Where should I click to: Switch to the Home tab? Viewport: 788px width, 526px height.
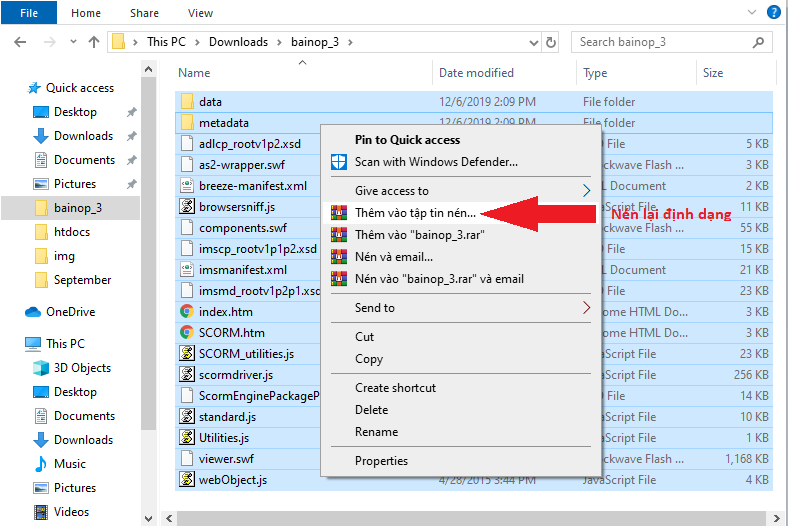click(x=86, y=13)
